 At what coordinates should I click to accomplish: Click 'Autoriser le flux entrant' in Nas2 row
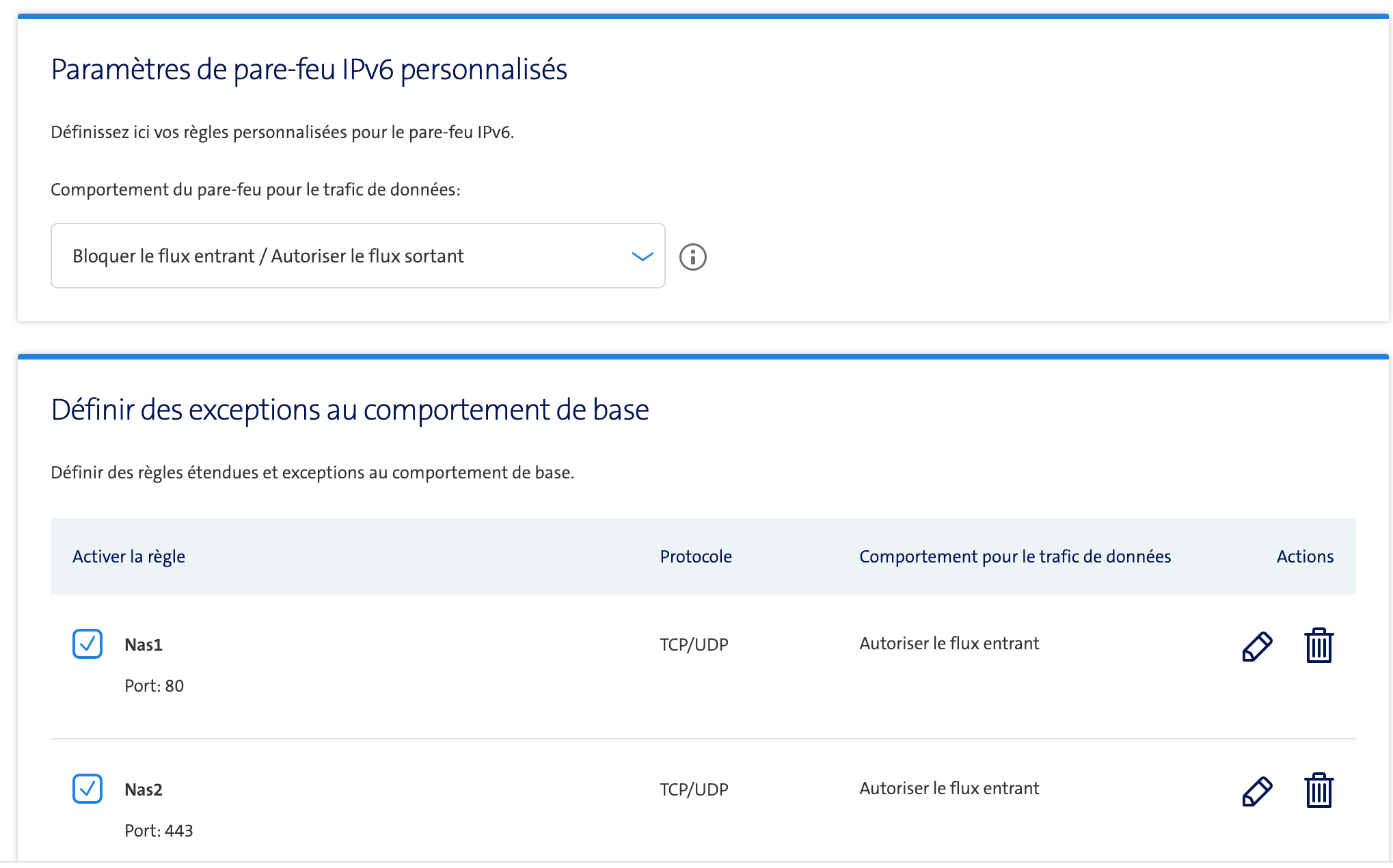tap(949, 788)
